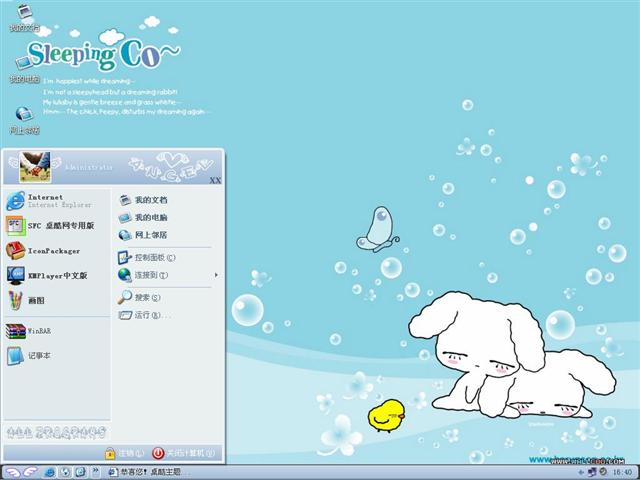Open IconPackager from the start menu
Image resolution: width=640 pixels, height=480 pixels.
[56, 251]
